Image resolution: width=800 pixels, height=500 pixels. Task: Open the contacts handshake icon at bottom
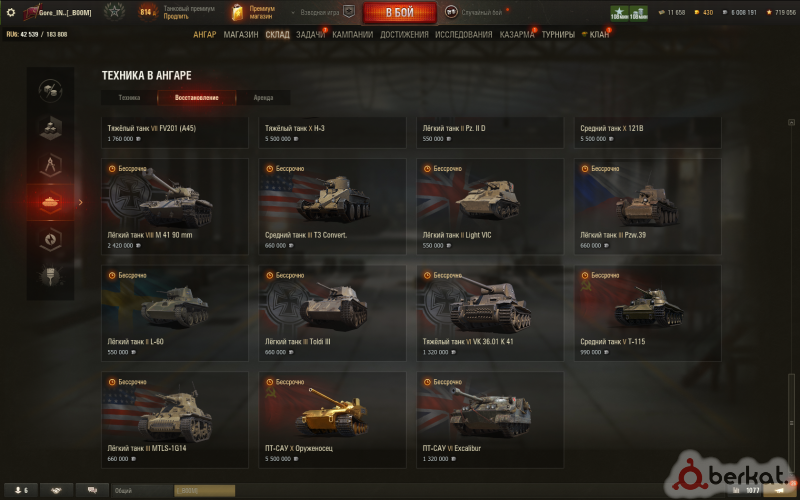coord(56,490)
